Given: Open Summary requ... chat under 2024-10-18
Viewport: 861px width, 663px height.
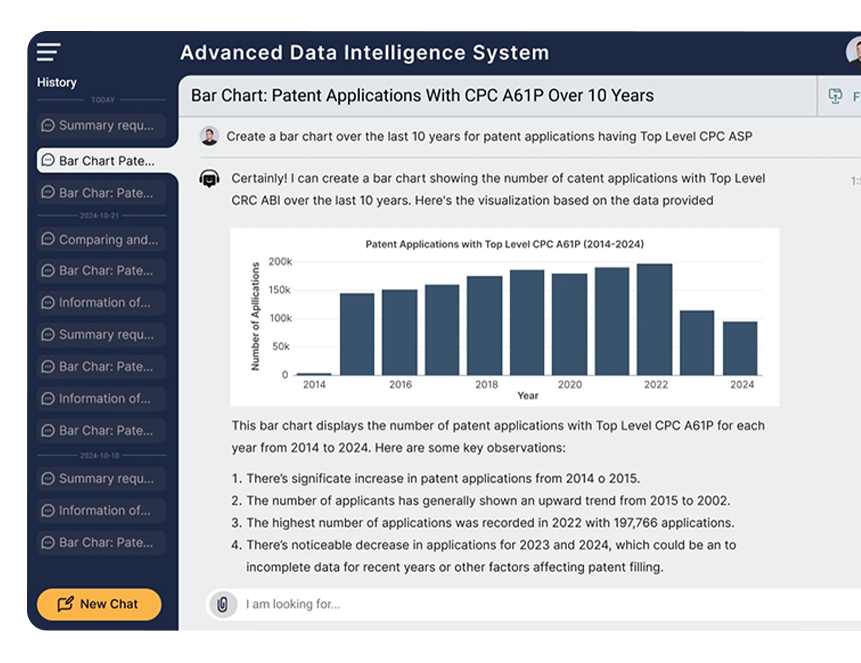Looking at the screenshot, I should [102, 478].
